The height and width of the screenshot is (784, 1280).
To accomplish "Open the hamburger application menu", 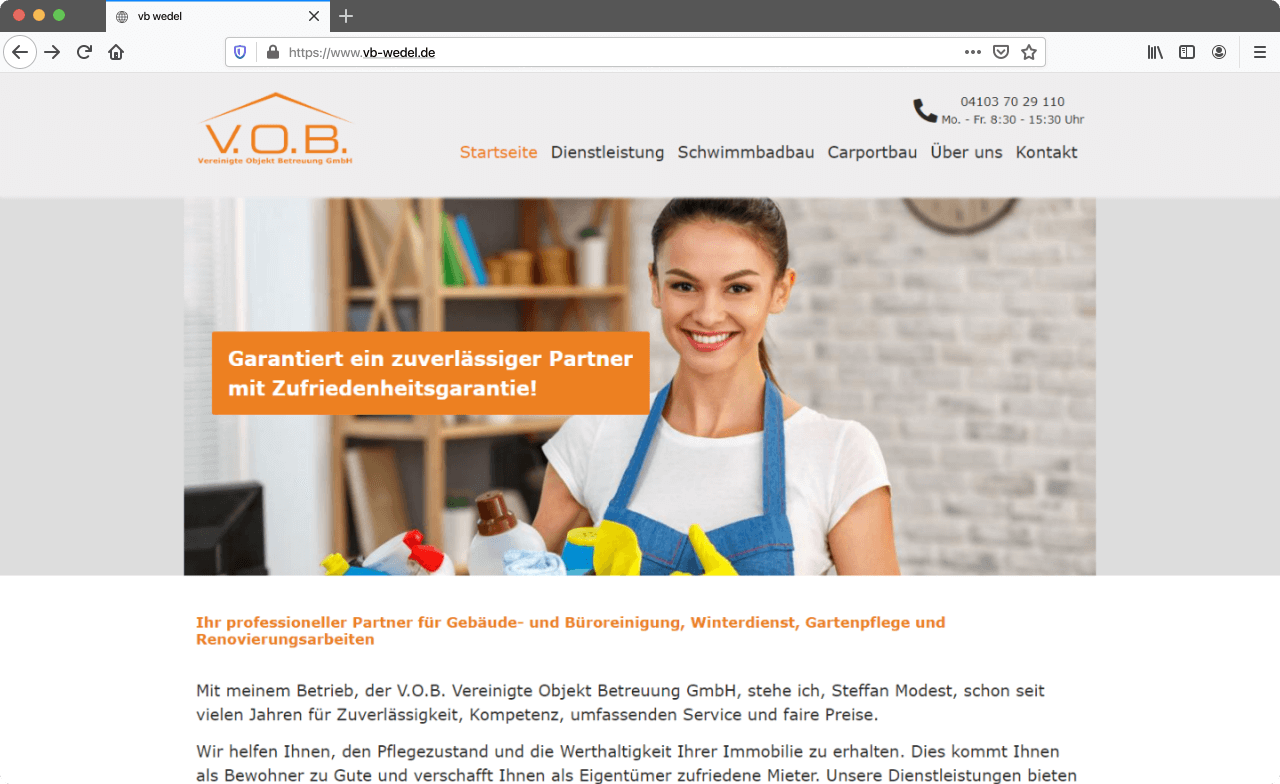I will coord(1260,52).
